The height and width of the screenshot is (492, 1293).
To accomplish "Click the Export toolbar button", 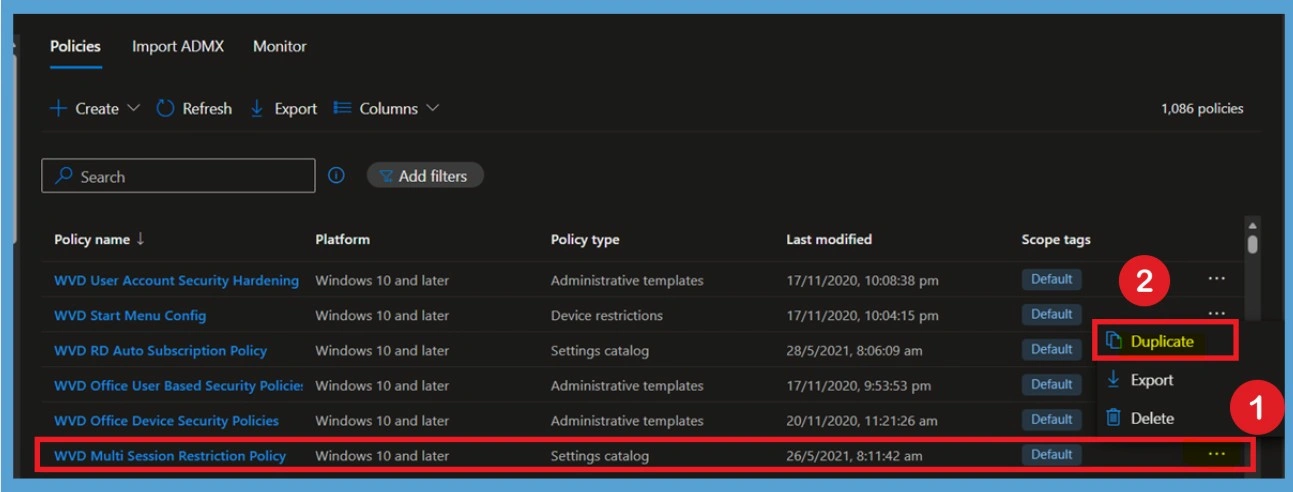I will (283, 108).
